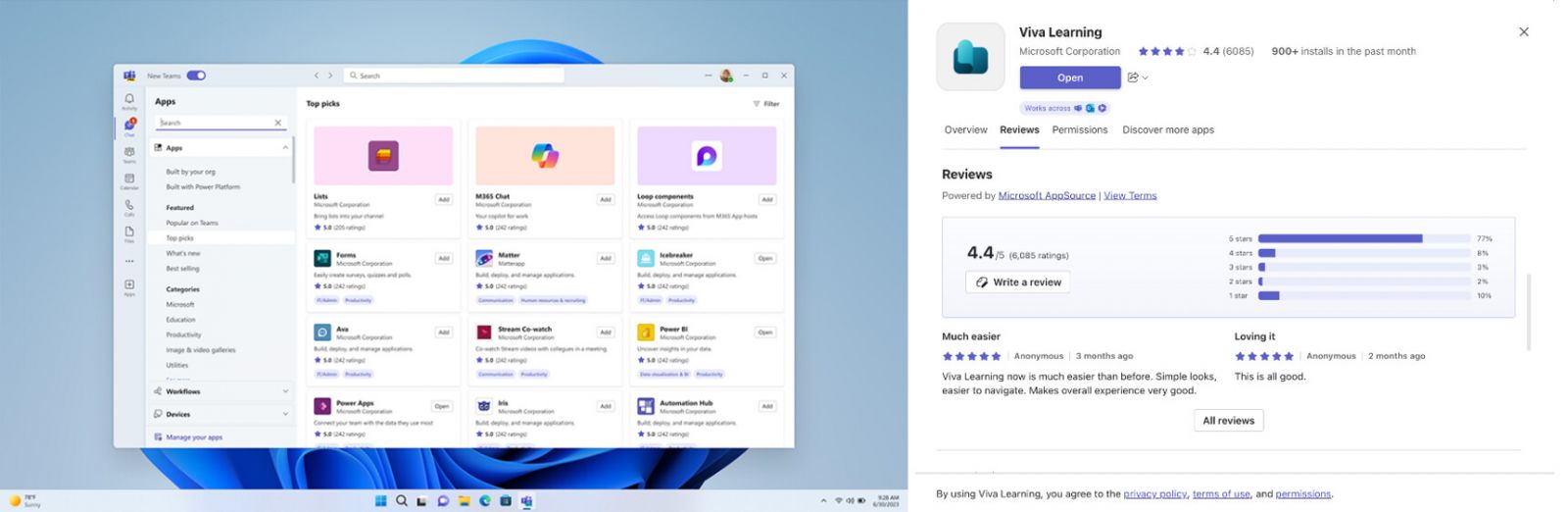Click the Lists app tile icon
Viewport: 1568px width, 512px height.
click(x=383, y=155)
